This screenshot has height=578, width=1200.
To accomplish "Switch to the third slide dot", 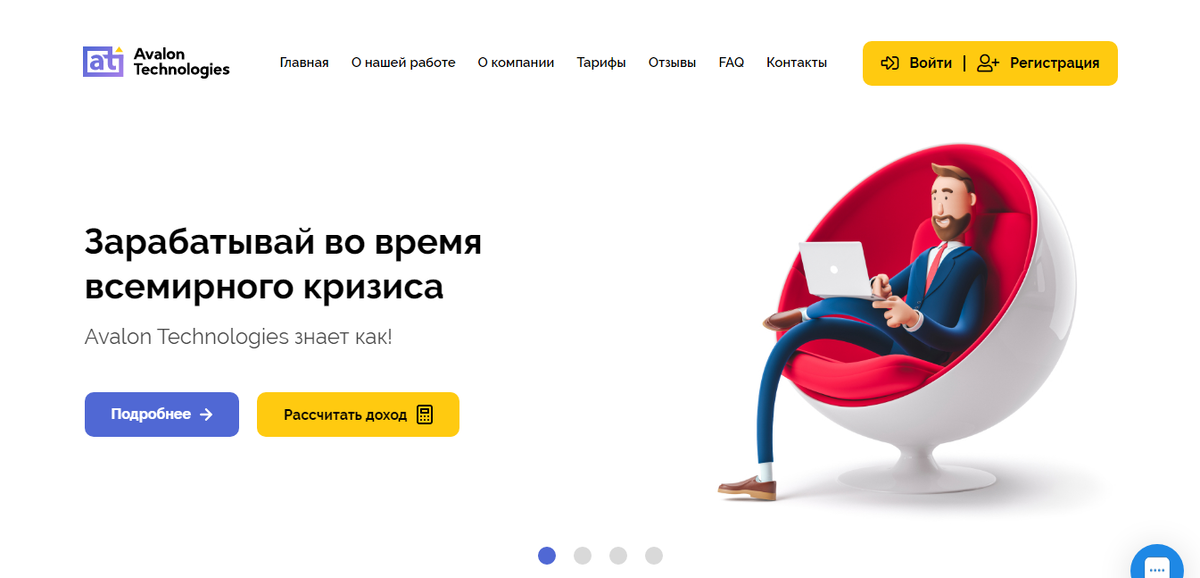I will [x=618, y=555].
